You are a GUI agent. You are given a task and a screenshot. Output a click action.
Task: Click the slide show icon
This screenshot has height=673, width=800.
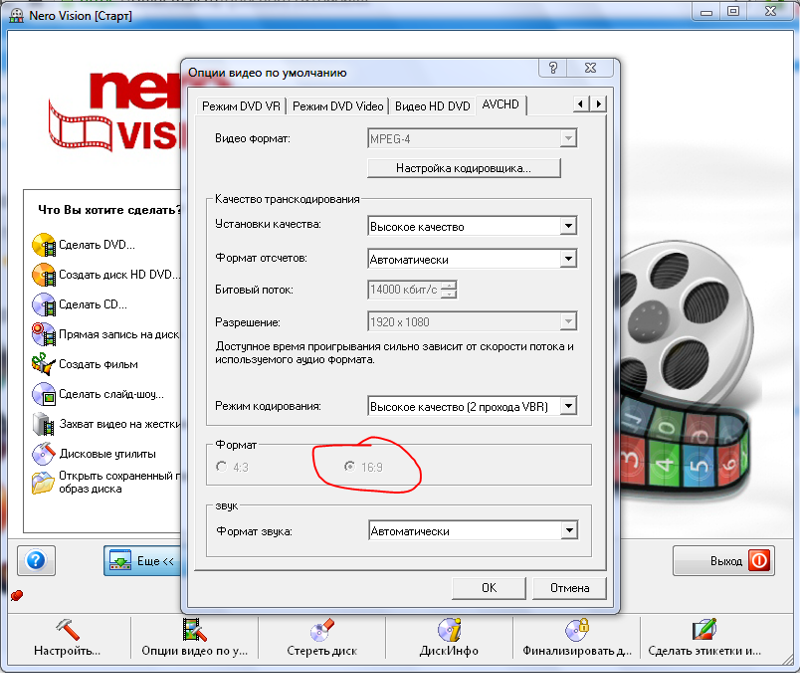44,394
